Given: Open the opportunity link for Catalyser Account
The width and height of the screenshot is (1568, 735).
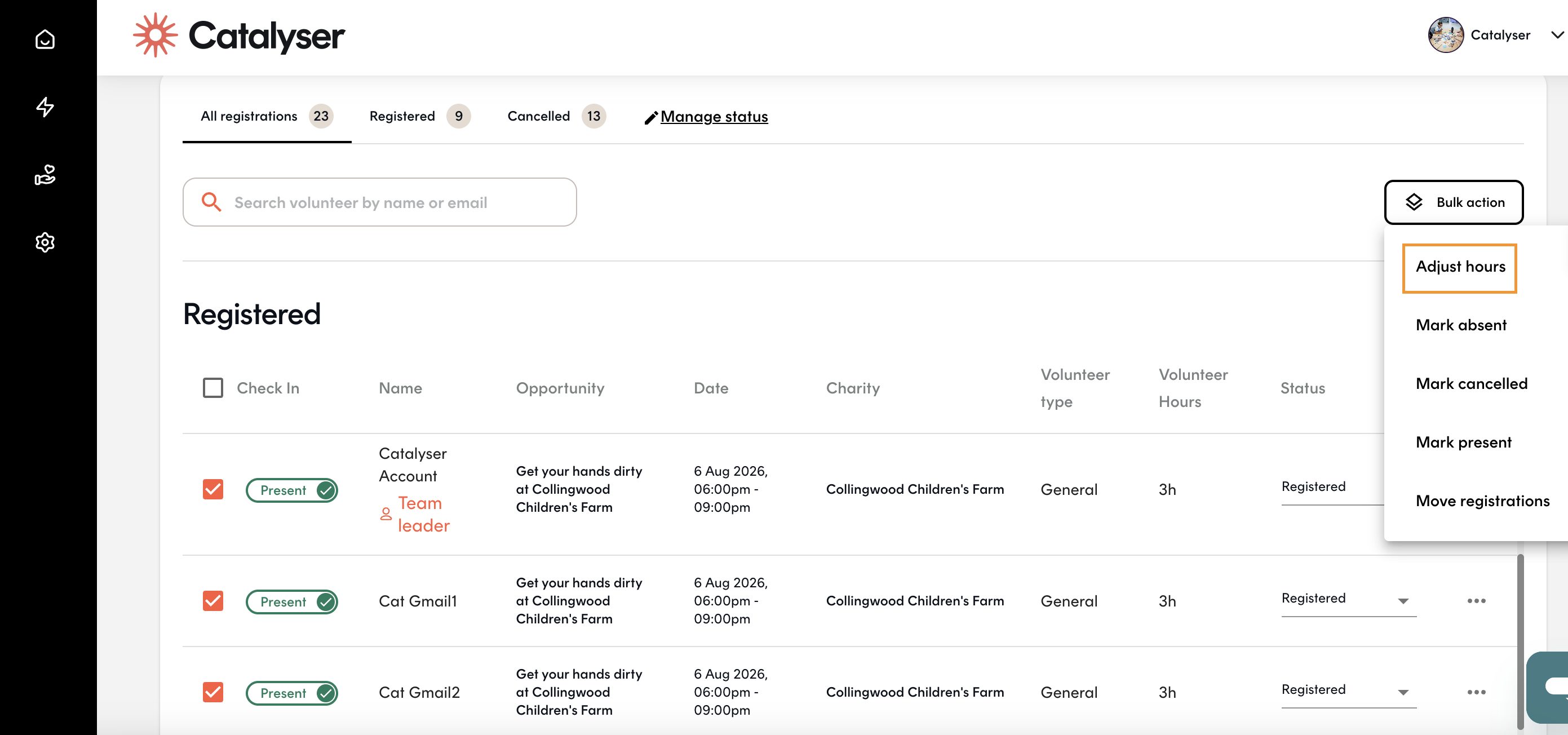Looking at the screenshot, I should point(579,489).
